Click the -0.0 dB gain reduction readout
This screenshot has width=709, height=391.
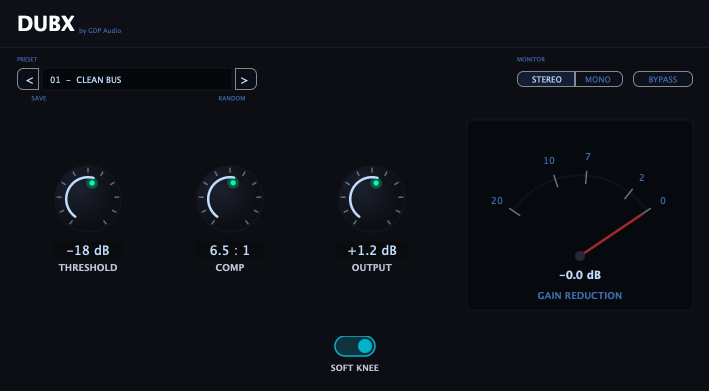click(x=580, y=275)
